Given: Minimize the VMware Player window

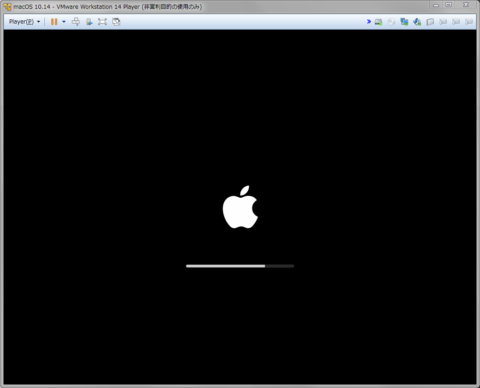Looking at the screenshot, I should 436,5.
